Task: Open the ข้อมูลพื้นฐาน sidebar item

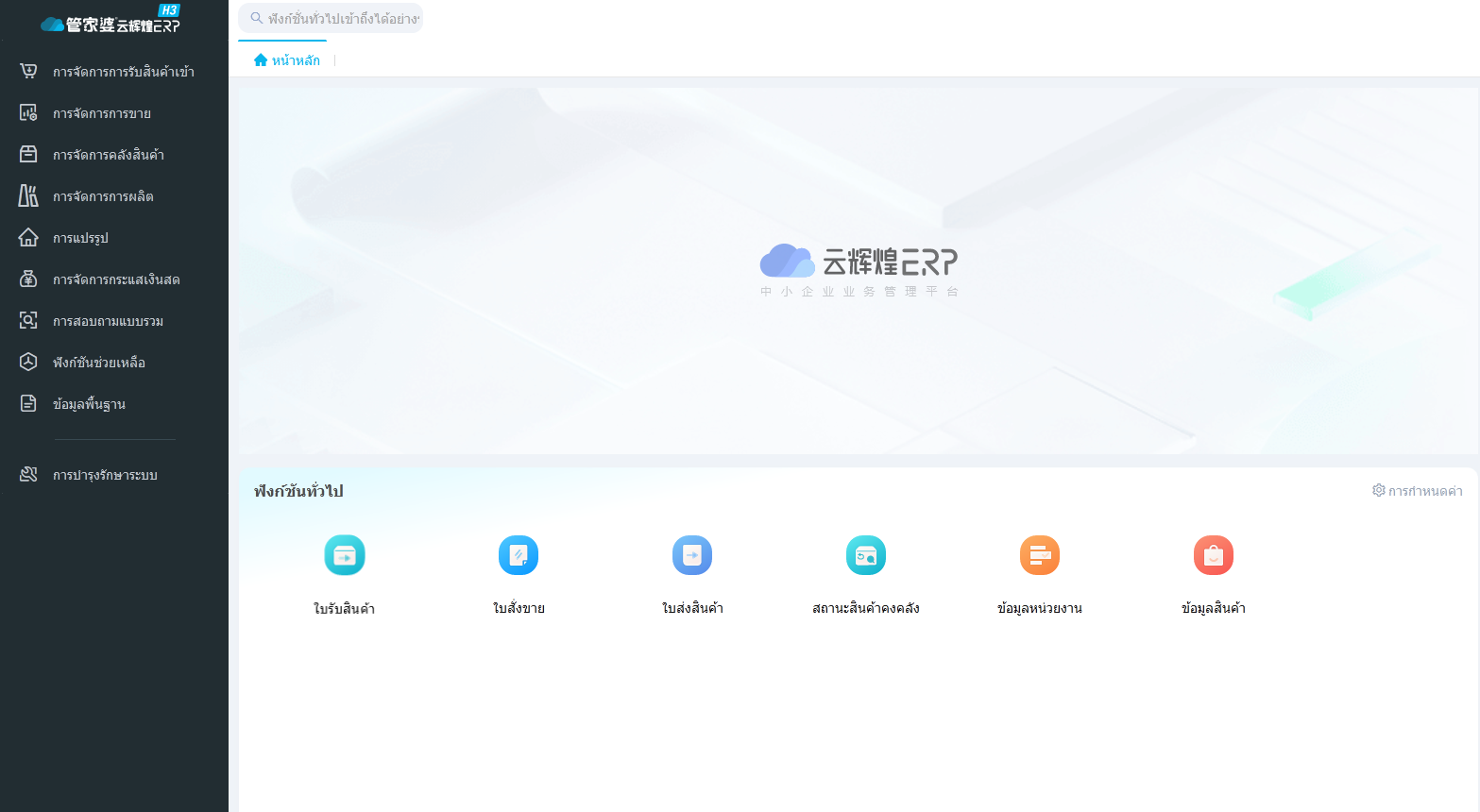Action: [x=89, y=404]
